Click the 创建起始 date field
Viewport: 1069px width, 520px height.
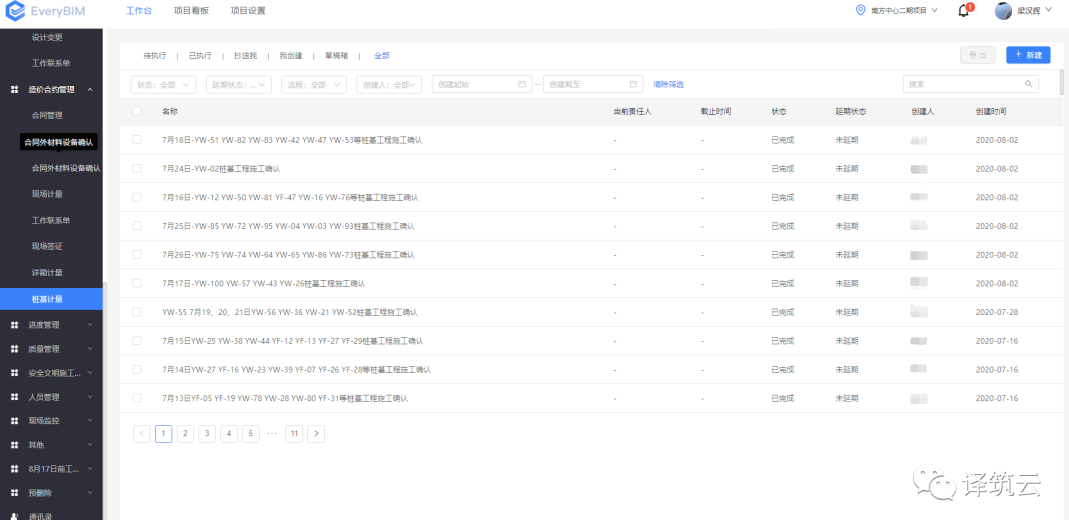(482, 85)
